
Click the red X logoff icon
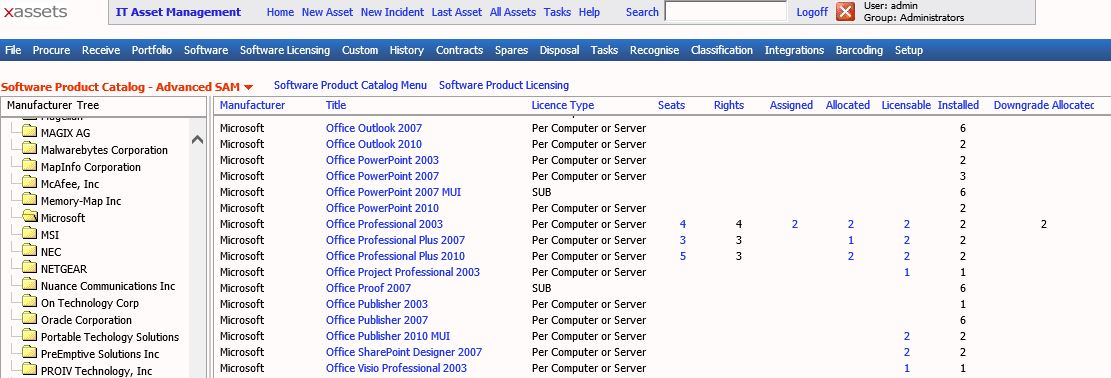pyautogui.click(x=845, y=12)
